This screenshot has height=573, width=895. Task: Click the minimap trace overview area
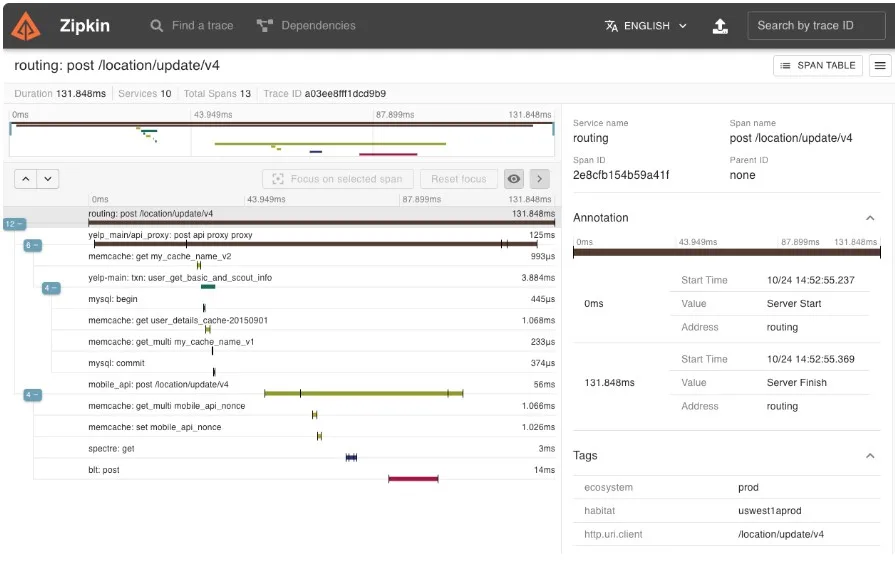point(282,138)
